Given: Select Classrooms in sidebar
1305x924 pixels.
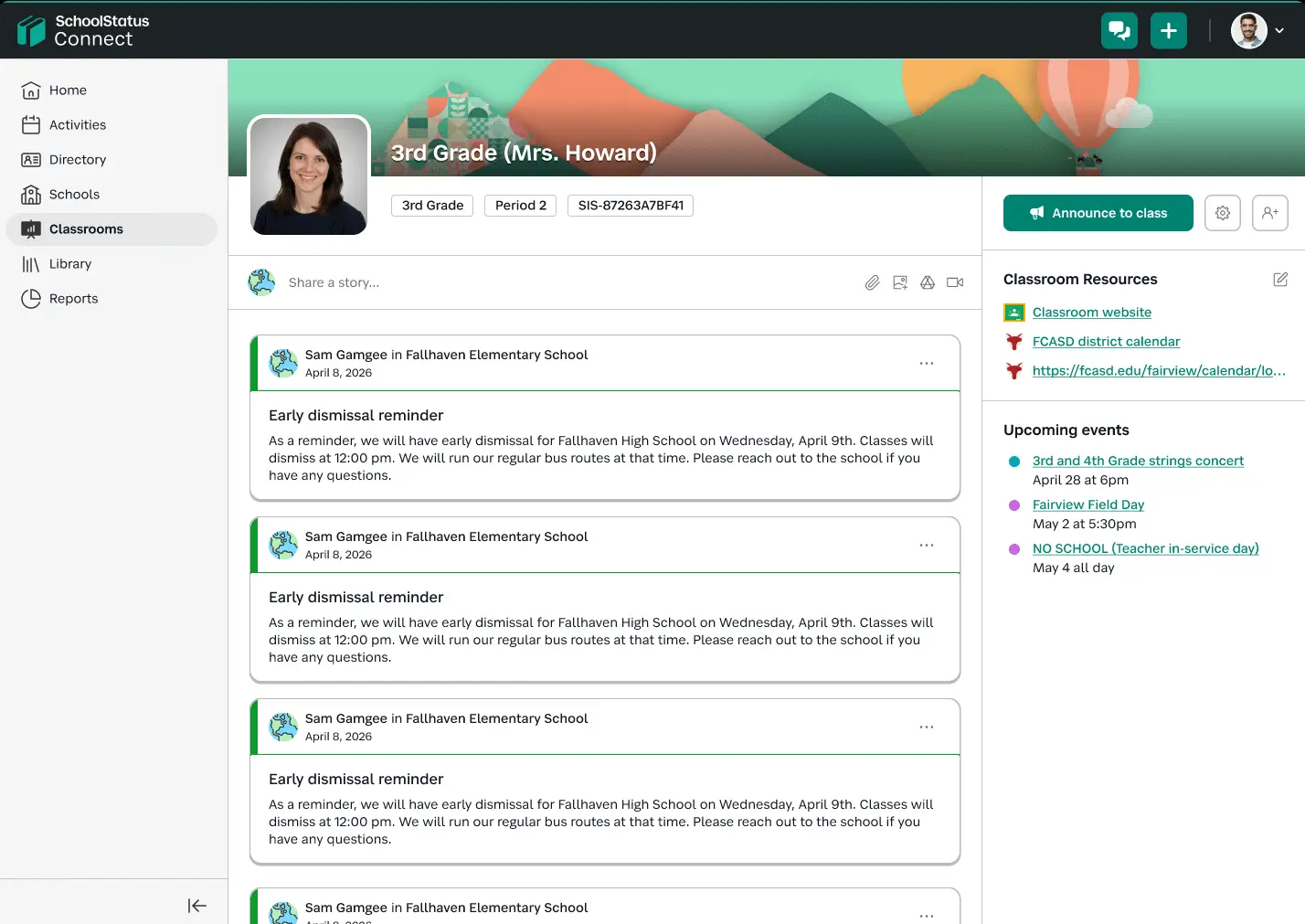Looking at the screenshot, I should 111,229.
